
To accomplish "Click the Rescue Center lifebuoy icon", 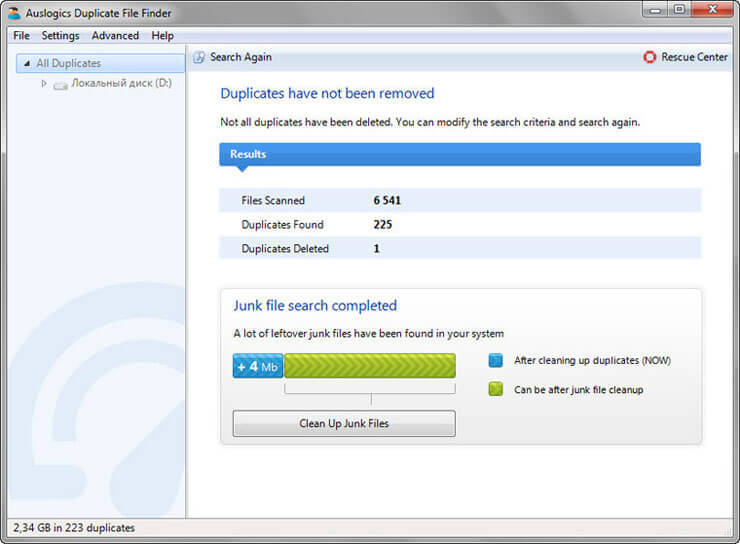I will tap(650, 58).
